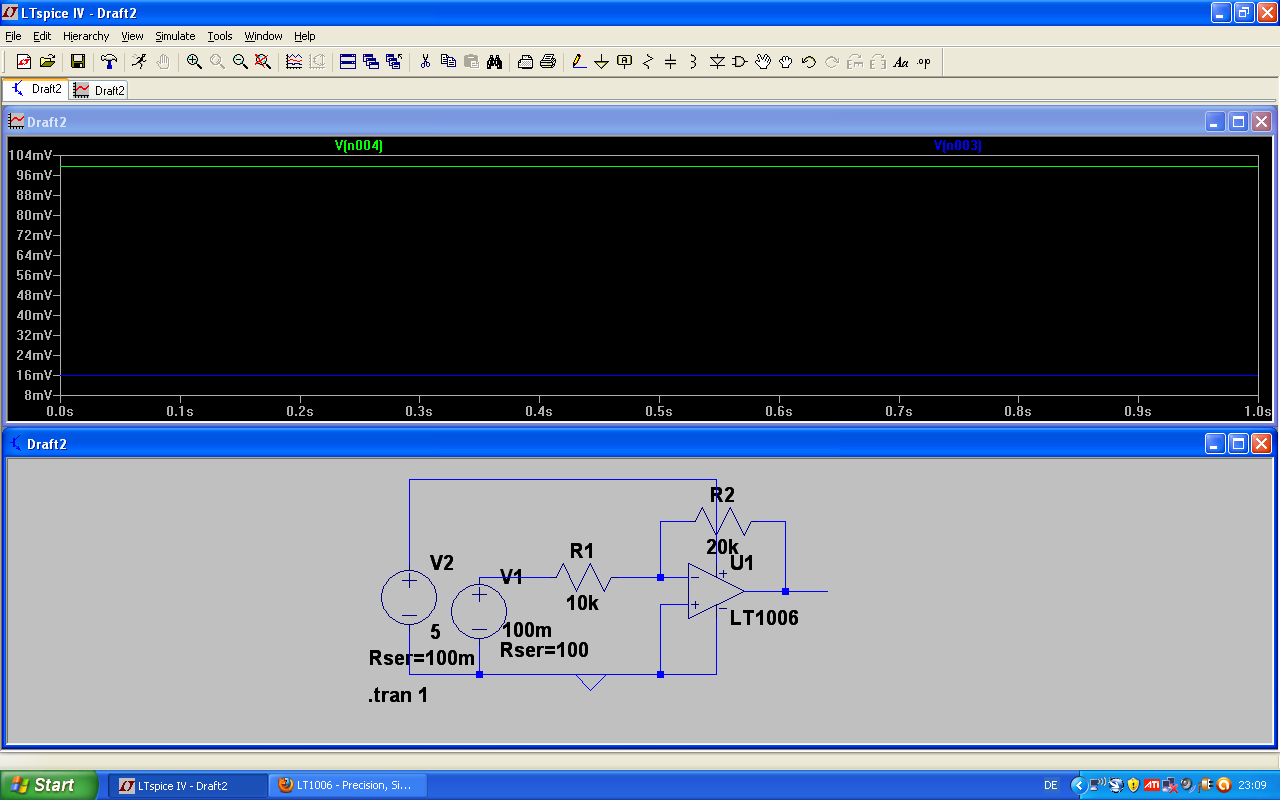Click the R1 10k value label
1280x800 pixels.
tap(582, 603)
